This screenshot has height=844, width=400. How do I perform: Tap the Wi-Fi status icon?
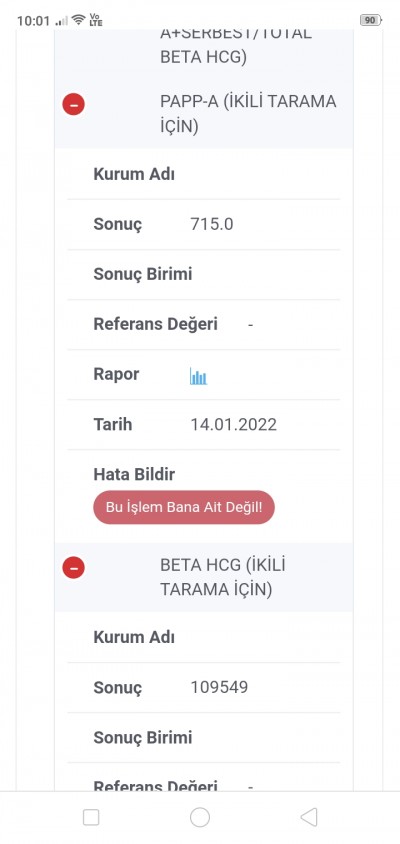79,20
